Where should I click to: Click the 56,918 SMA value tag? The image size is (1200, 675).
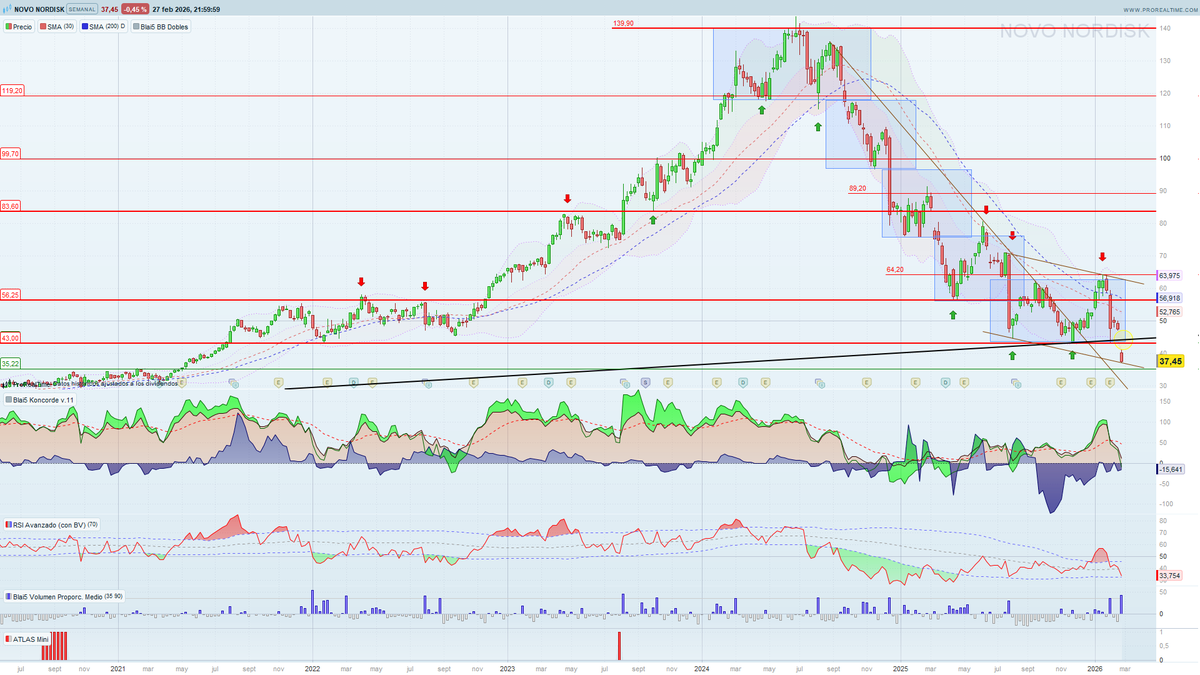click(x=1170, y=298)
